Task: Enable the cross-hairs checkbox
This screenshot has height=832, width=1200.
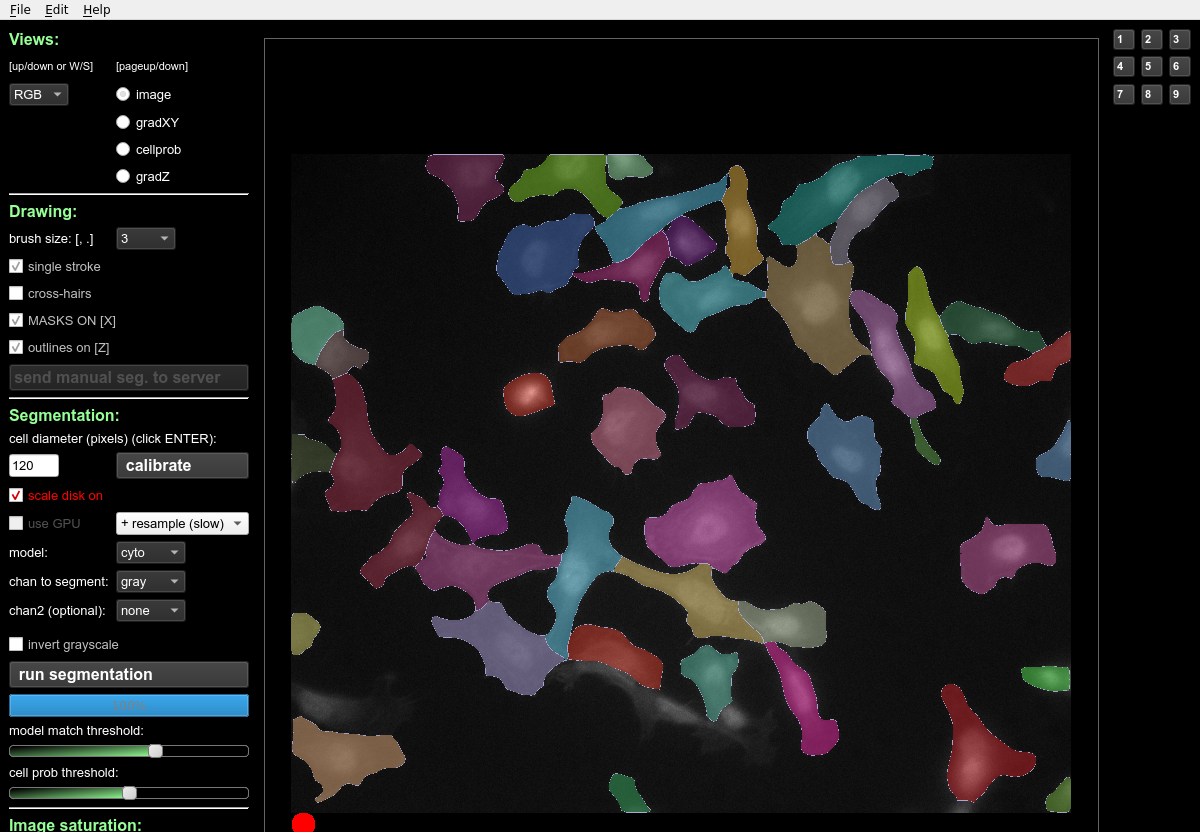Action: [x=16, y=293]
